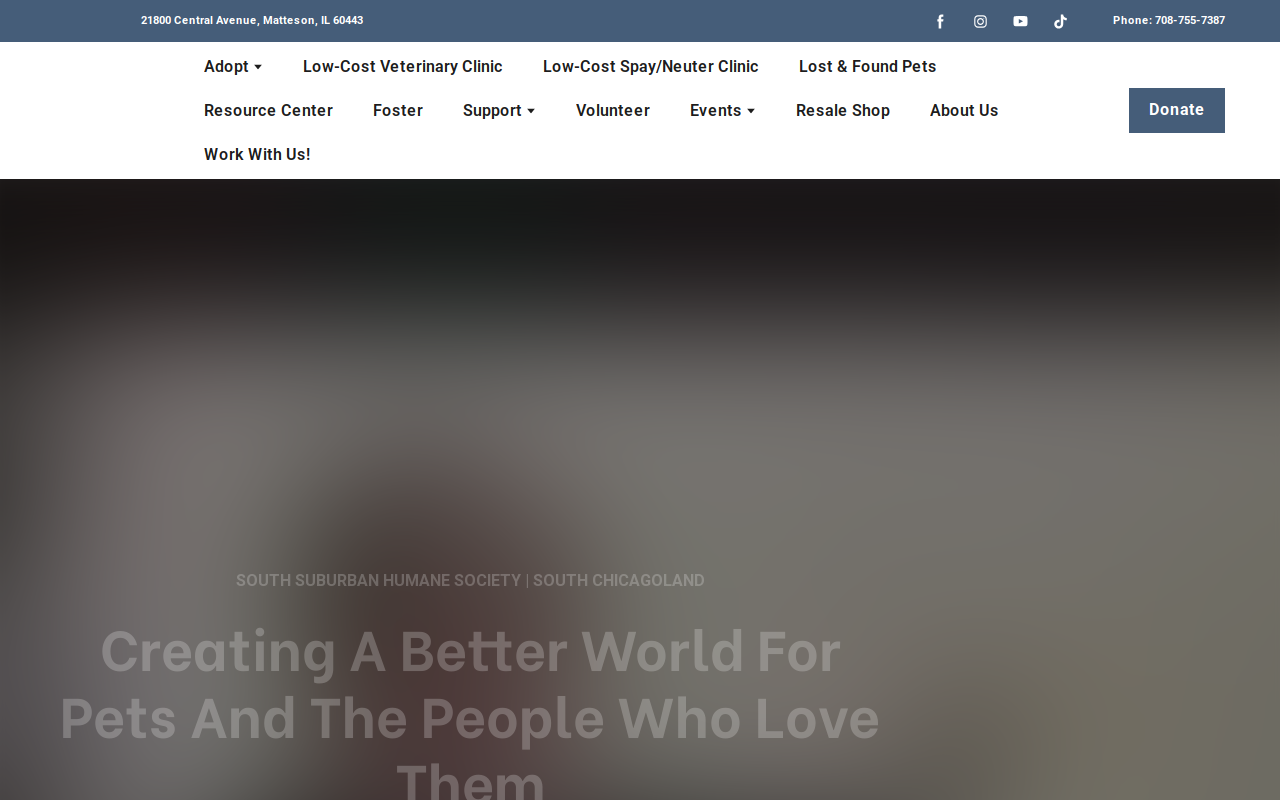1280x800 pixels.
Task: Select the Foster menu item
Action: coord(398,110)
